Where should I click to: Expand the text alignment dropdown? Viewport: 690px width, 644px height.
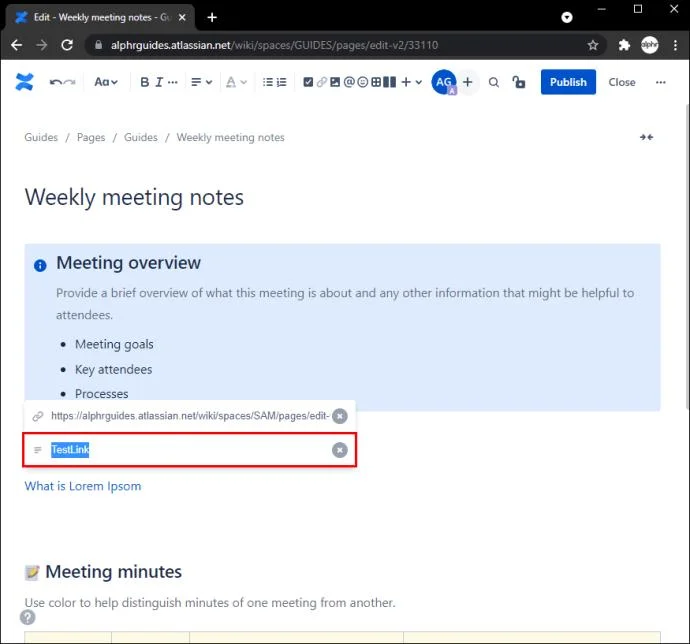tap(201, 82)
